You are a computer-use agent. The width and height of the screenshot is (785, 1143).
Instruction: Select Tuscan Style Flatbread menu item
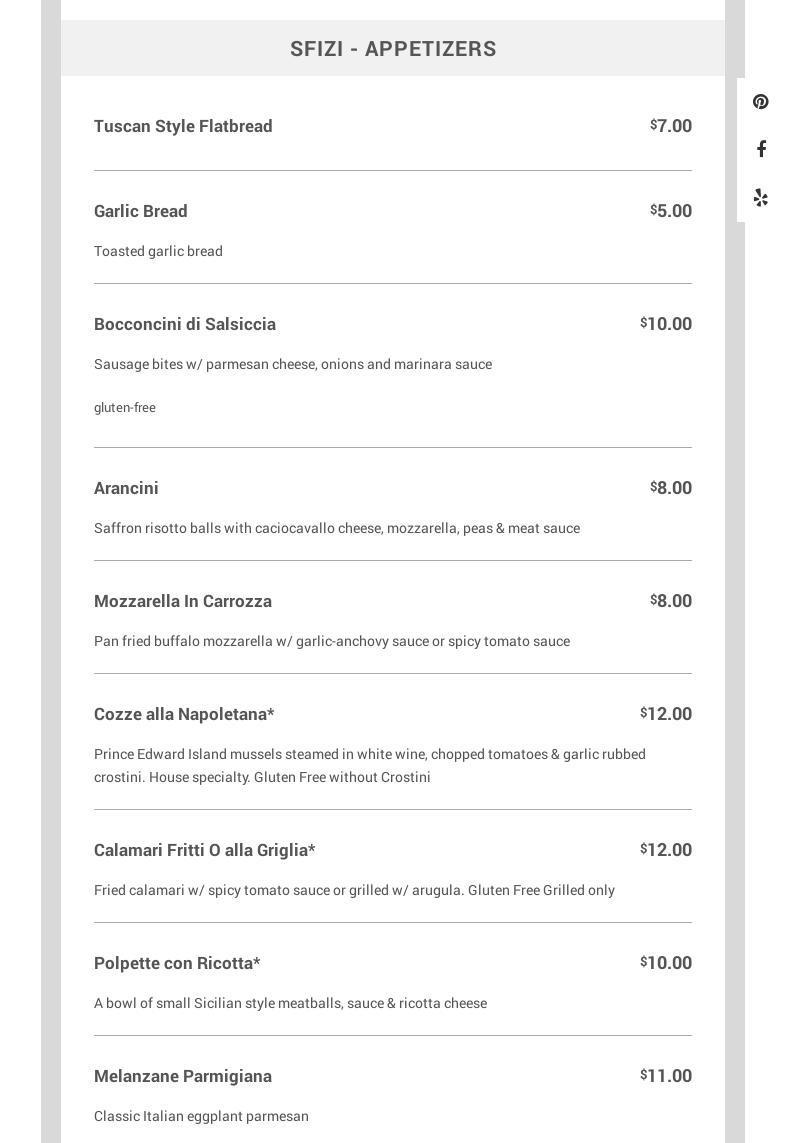point(183,126)
